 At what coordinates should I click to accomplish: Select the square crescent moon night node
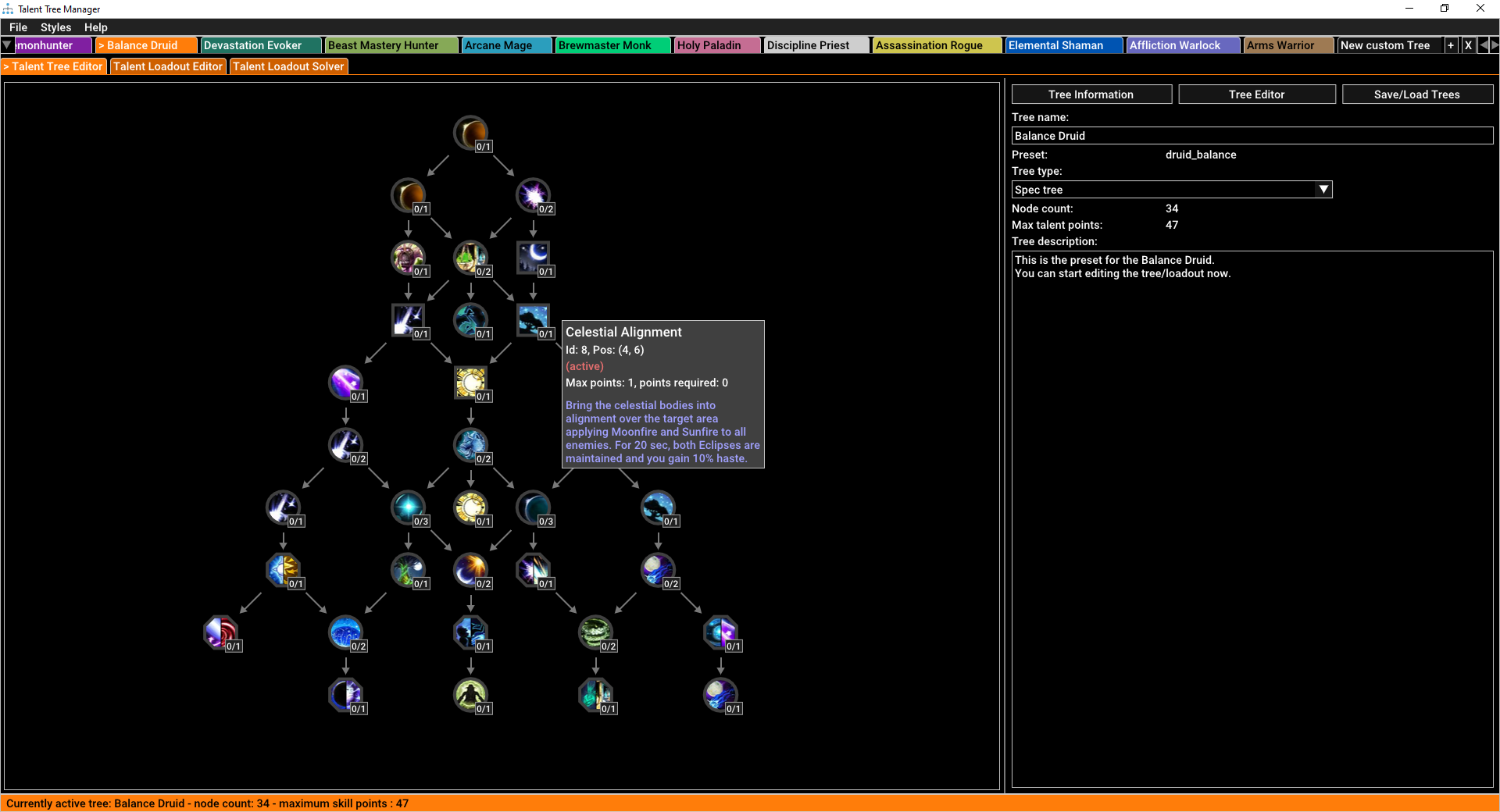tap(534, 258)
